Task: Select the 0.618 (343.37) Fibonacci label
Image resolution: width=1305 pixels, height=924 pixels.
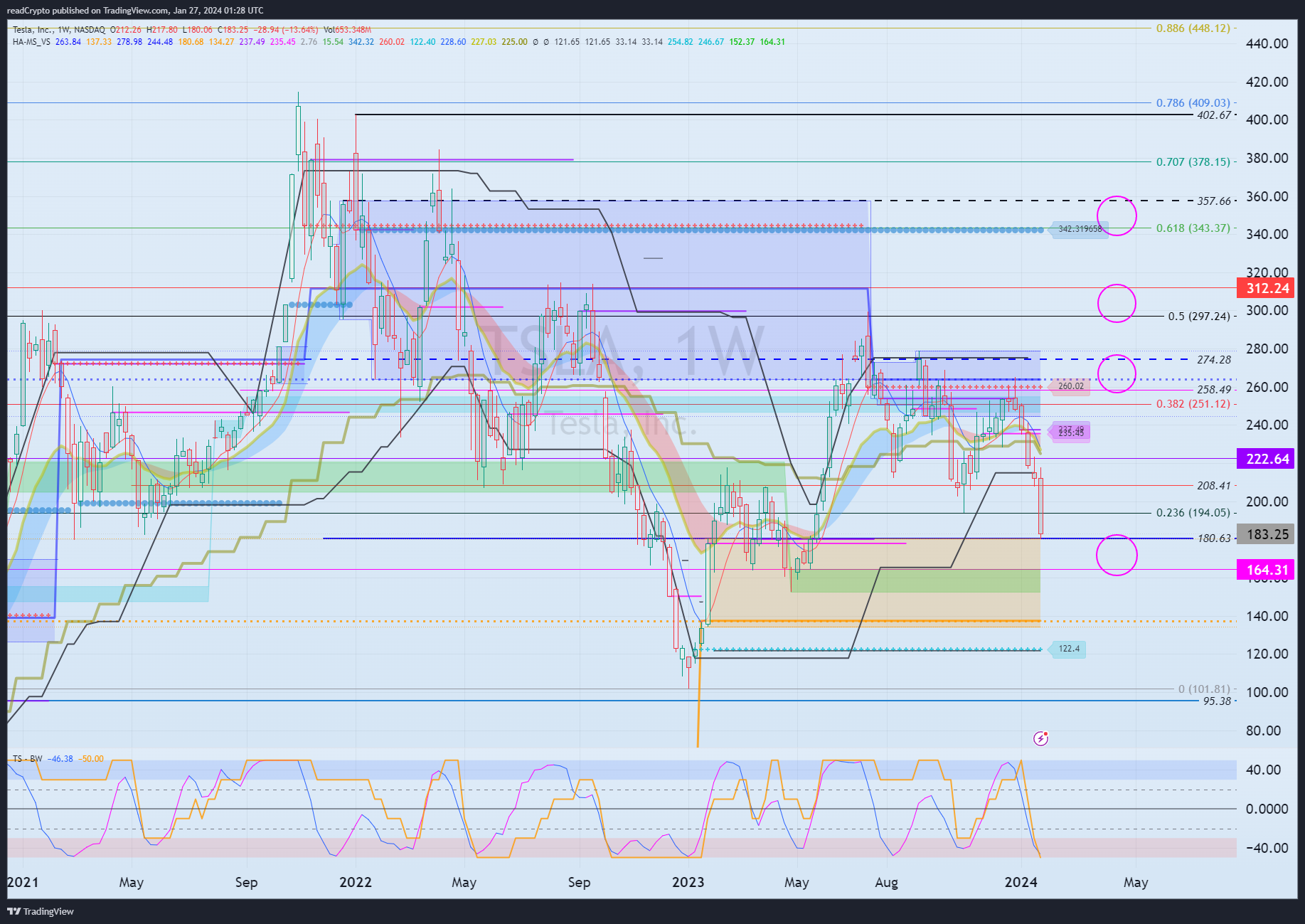Action: (x=1193, y=228)
